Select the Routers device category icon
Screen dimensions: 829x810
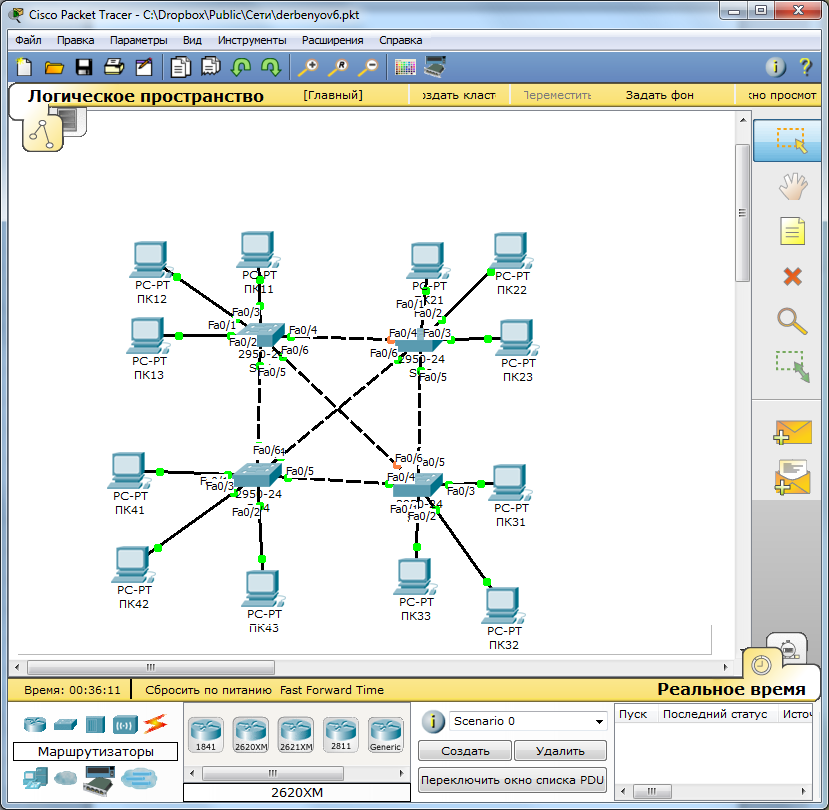[x=35, y=724]
